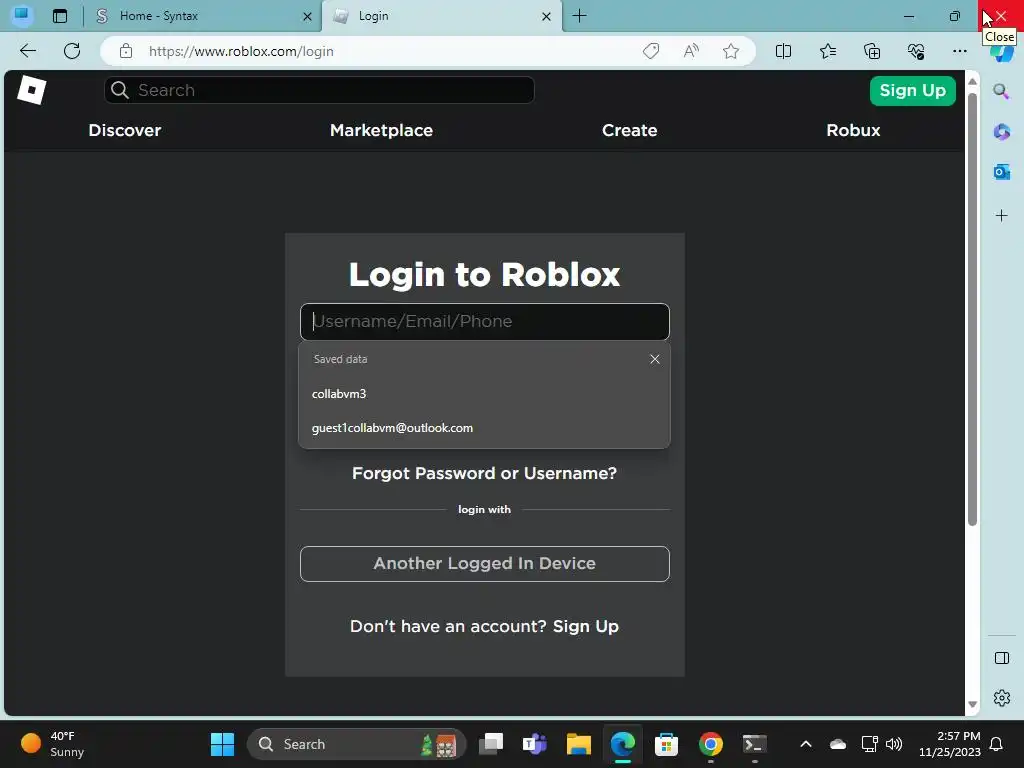Show hidden system tray icons
The width and height of the screenshot is (1024, 768).
pyautogui.click(x=806, y=744)
